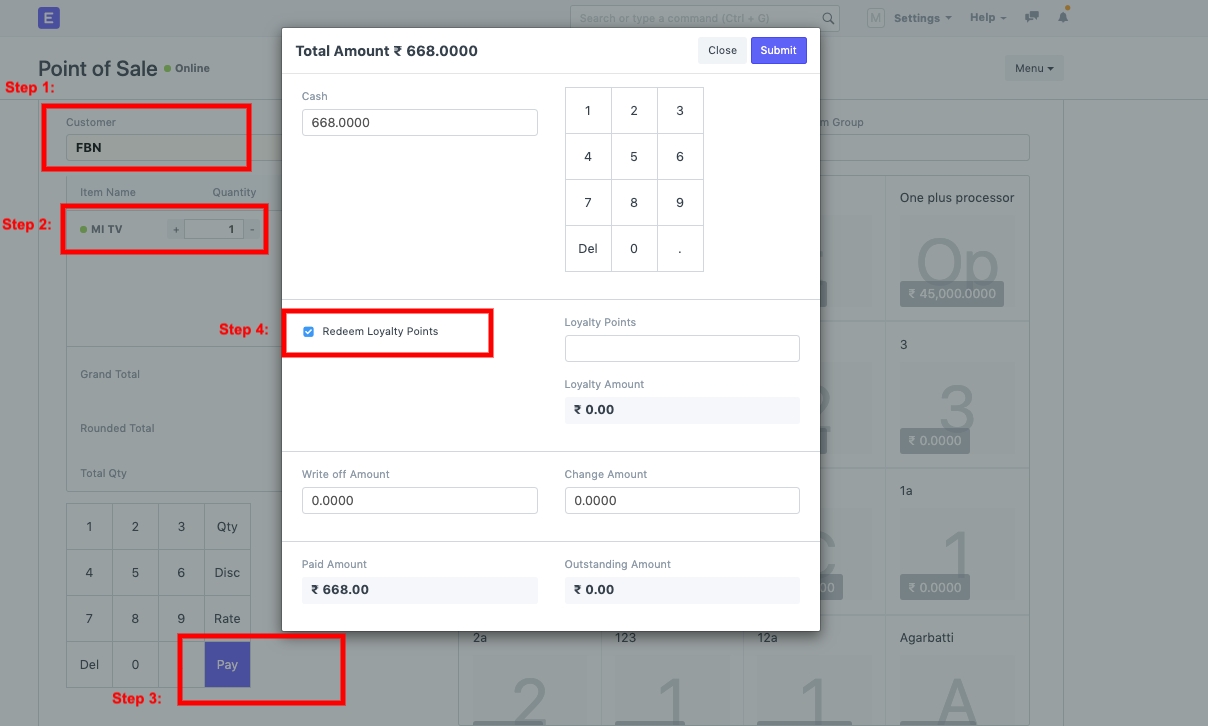Close the payment dialog
Image resolution: width=1208 pixels, height=726 pixels.
tap(722, 51)
